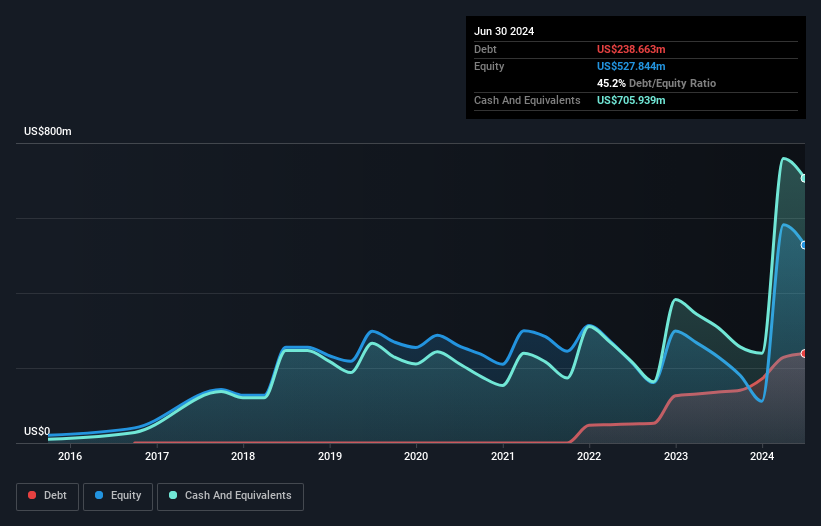Click the 2017 x-axis label

pos(157,456)
